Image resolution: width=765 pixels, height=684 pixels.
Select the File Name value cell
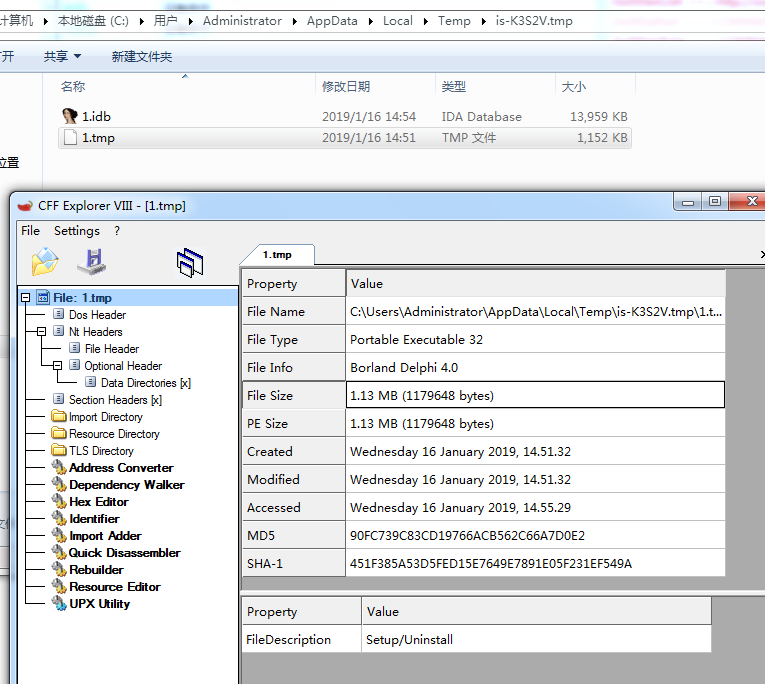(535, 311)
